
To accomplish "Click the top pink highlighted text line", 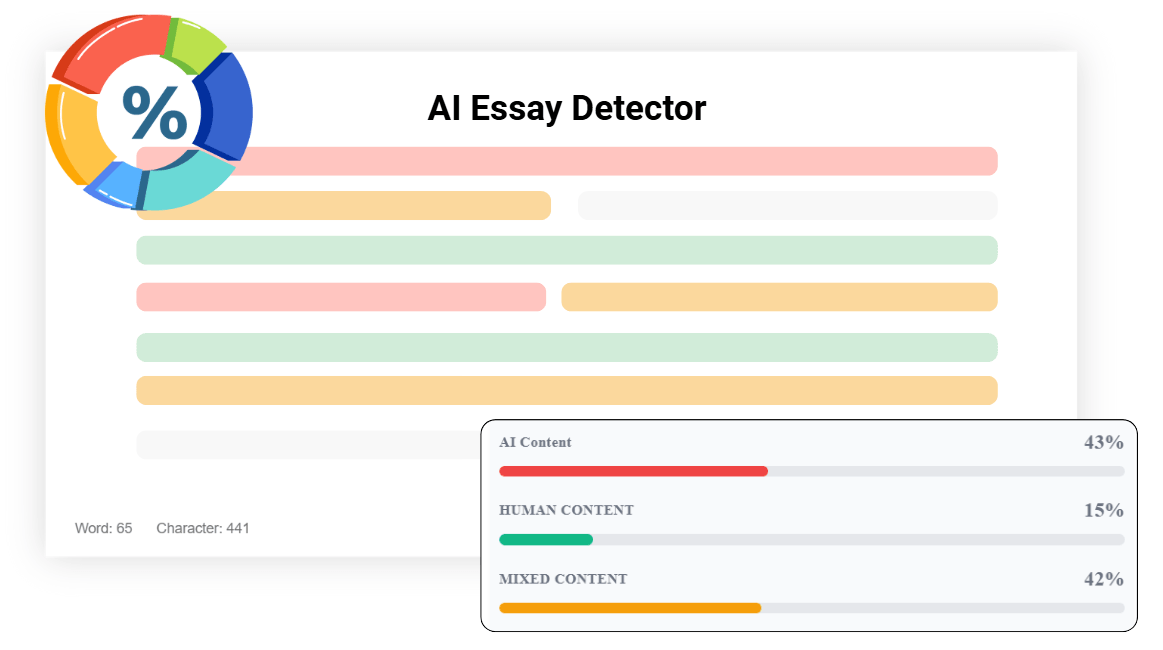I will [567, 161].
